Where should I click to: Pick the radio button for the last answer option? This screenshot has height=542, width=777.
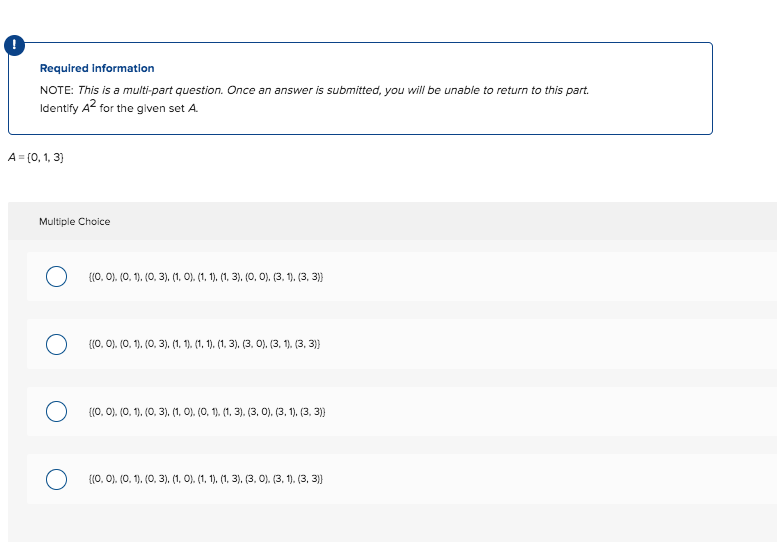pyautogui.click(x=56, y=479)
